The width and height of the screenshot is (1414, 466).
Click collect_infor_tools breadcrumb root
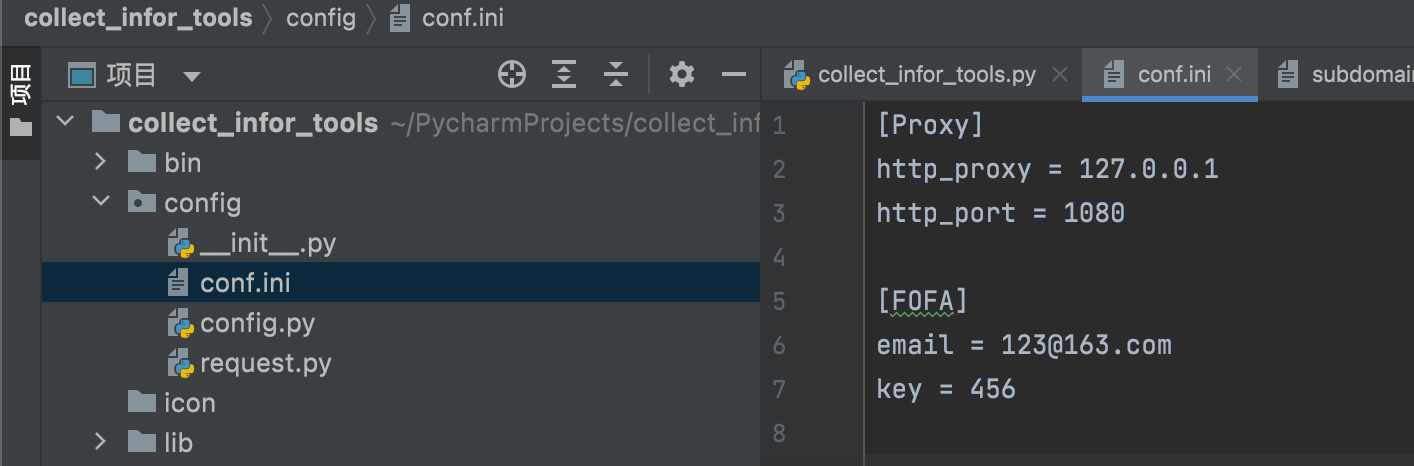[x=138, y=18]
